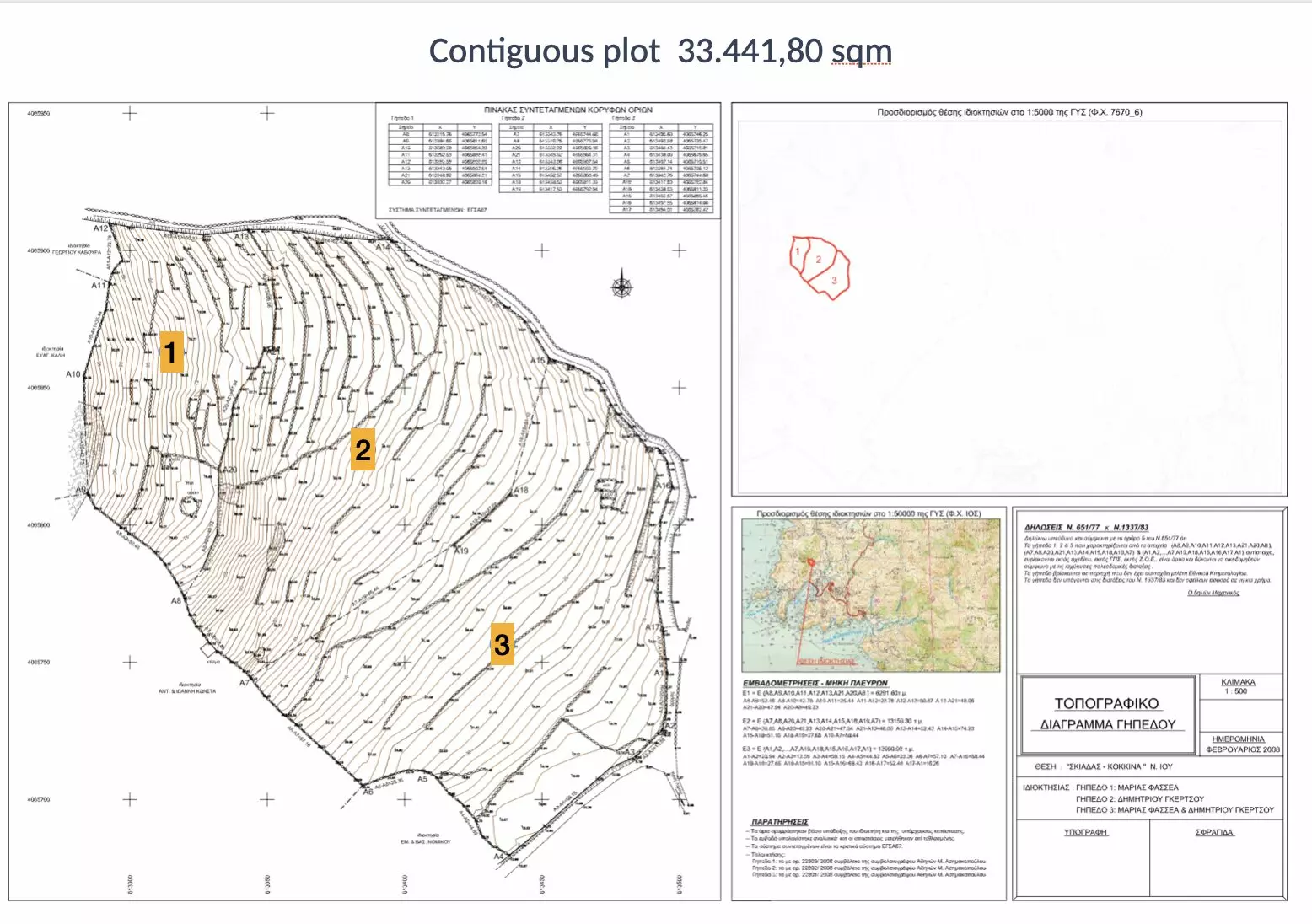1312x924 pixels.
Task: Click vertex label A19 on the survey map
Action: 461,551
